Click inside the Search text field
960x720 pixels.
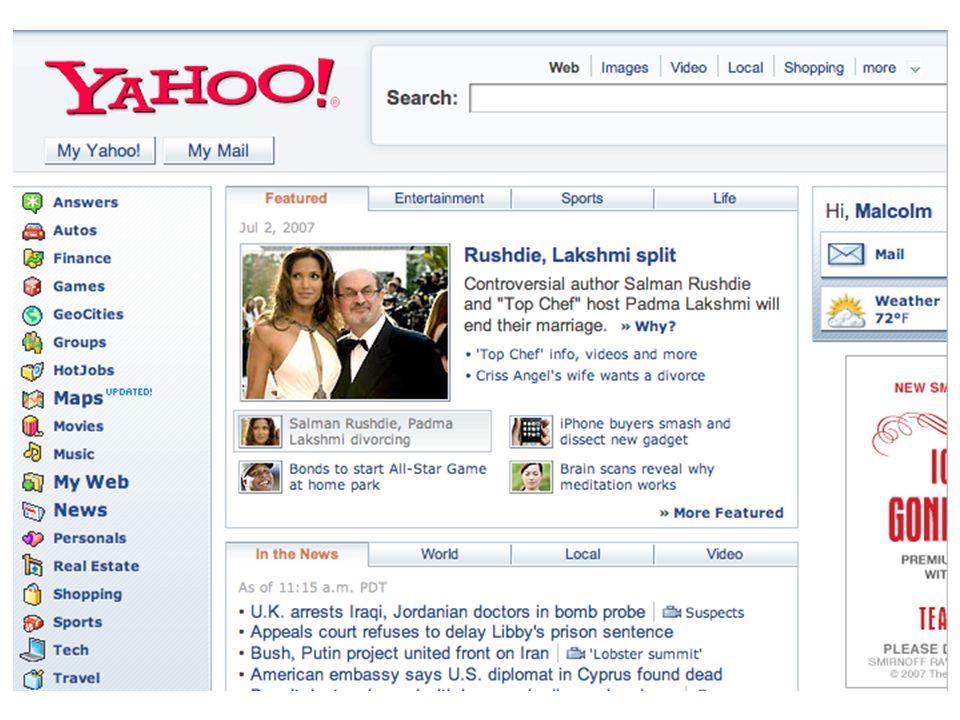click(708, 99)
